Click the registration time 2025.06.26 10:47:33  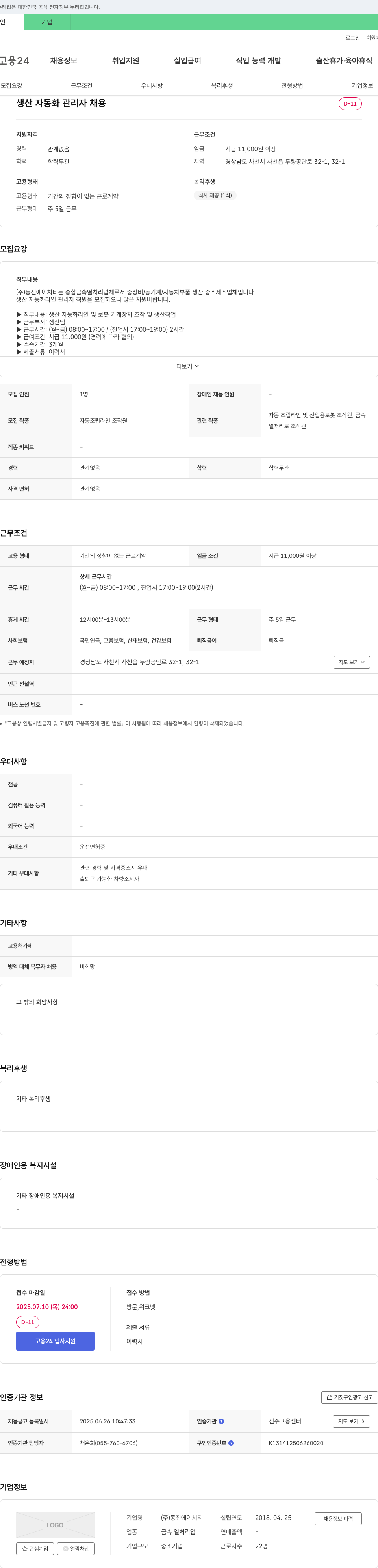coord(108,1421)
